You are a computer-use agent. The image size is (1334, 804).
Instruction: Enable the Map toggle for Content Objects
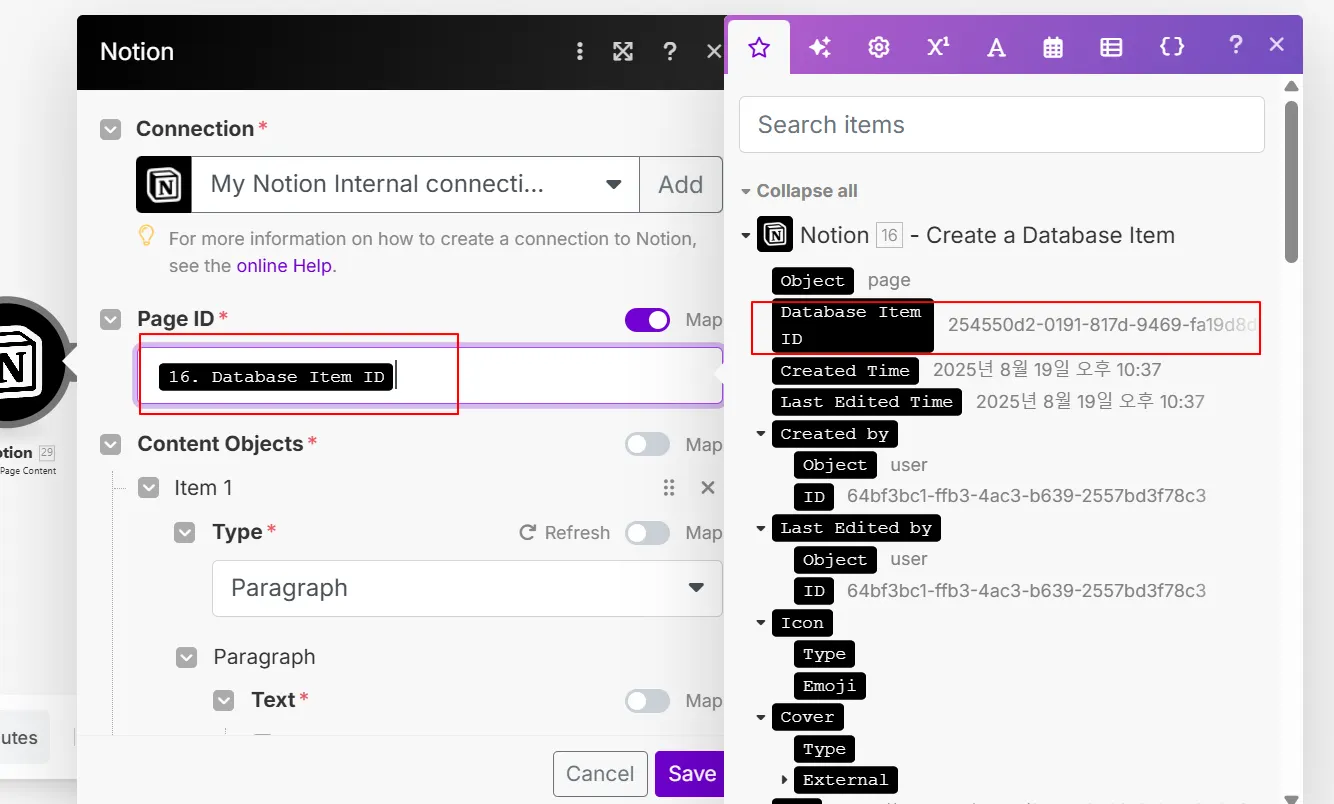click(x=648, y=445)
